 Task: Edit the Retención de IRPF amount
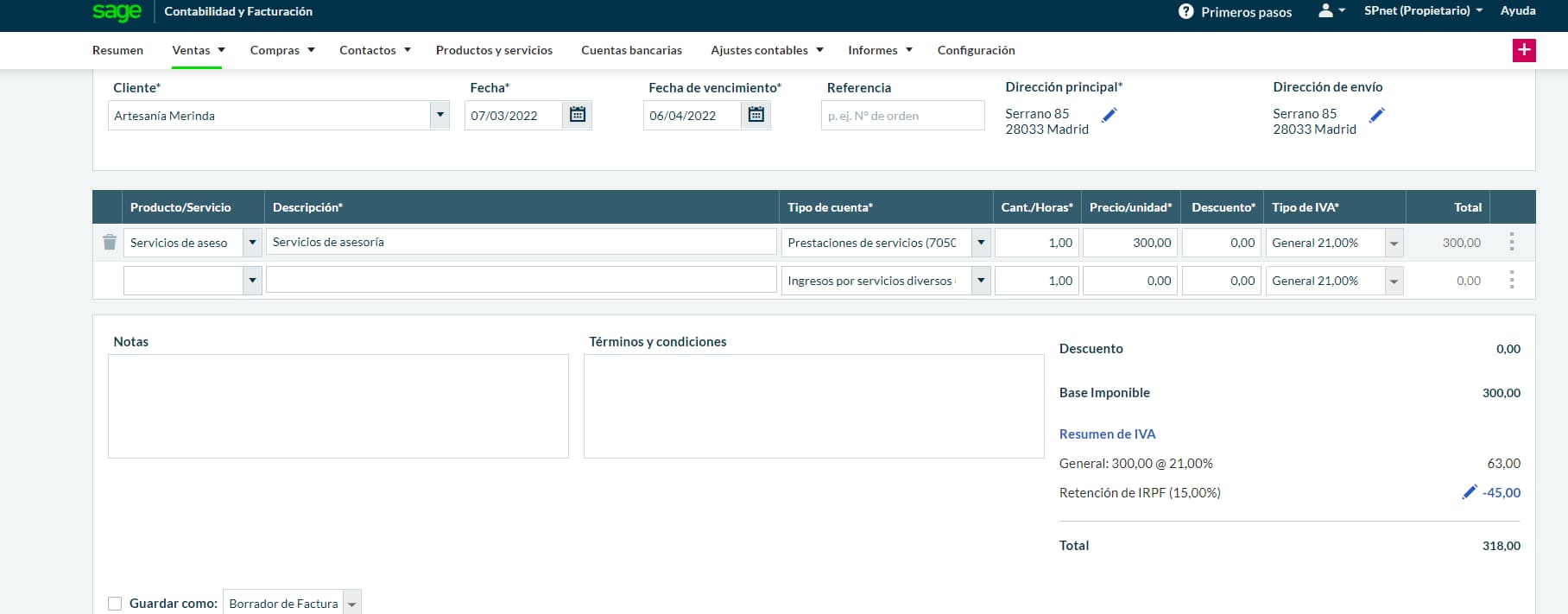(1469, 492)
